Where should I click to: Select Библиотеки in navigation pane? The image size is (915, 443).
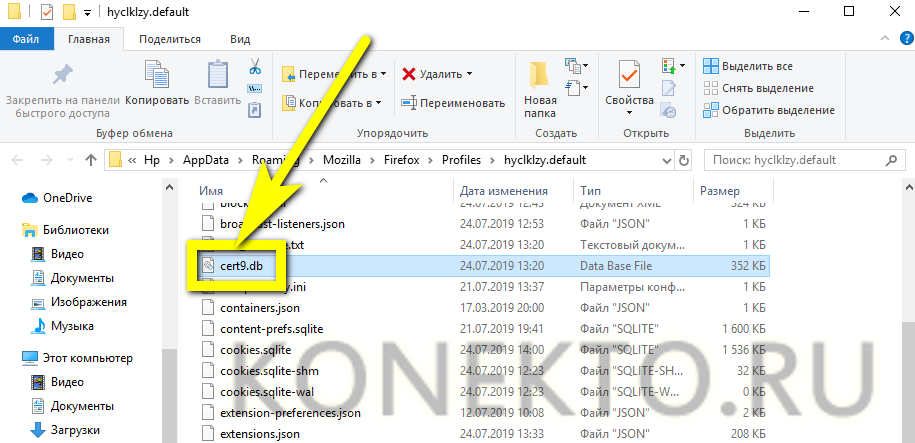65,230
